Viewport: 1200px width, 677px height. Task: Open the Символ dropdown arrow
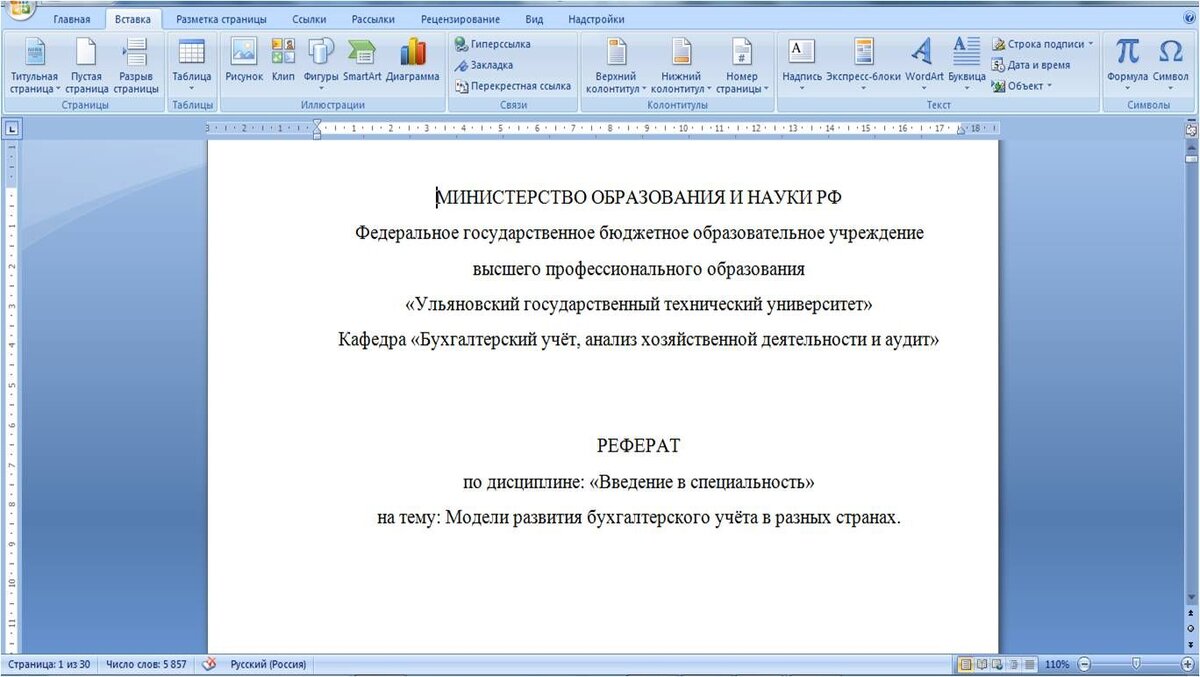(x=1170, y=89)
